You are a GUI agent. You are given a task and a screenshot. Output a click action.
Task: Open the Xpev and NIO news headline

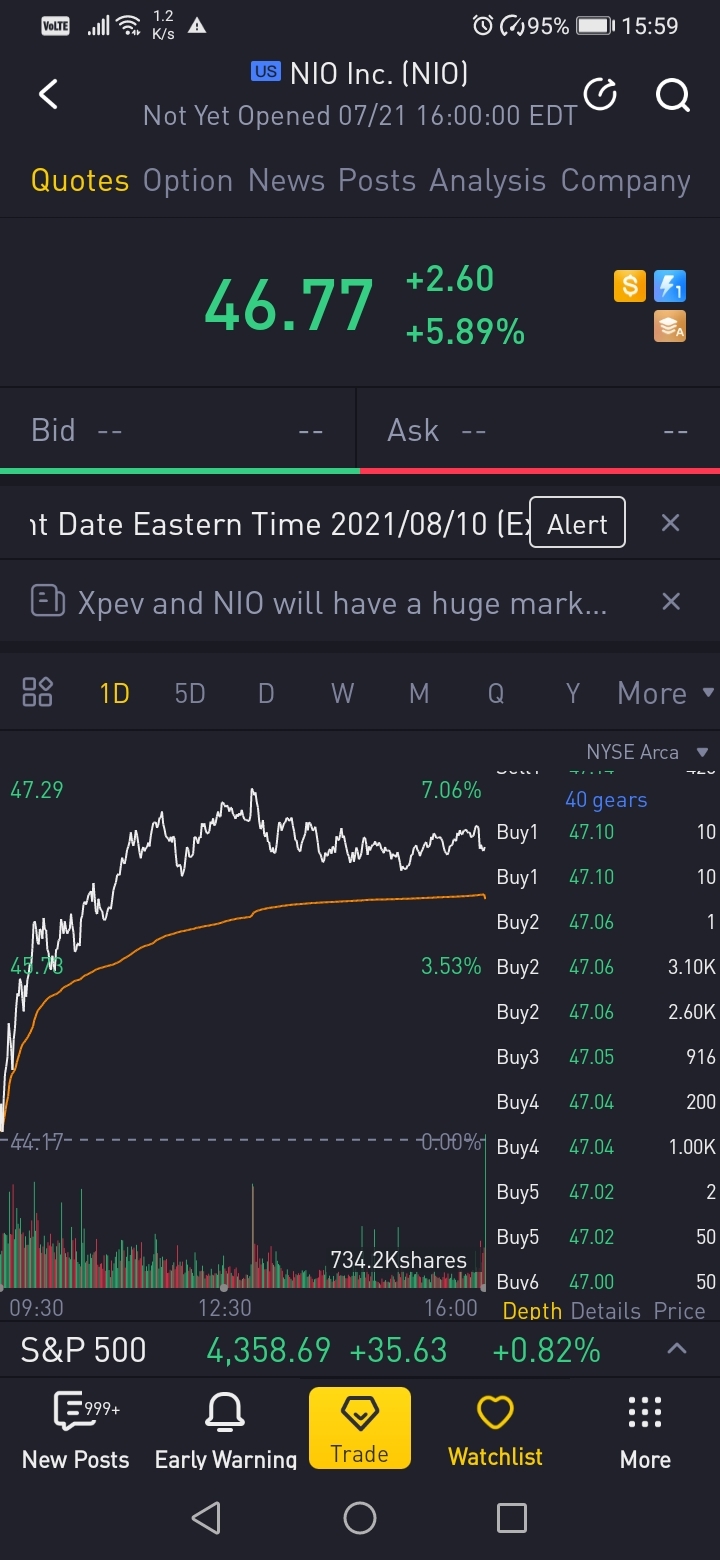(x=342, y=603)
